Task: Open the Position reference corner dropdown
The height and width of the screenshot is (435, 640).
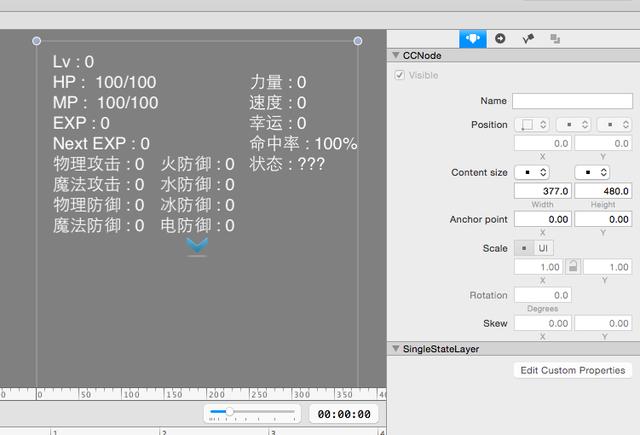Action: click(532, 125)
